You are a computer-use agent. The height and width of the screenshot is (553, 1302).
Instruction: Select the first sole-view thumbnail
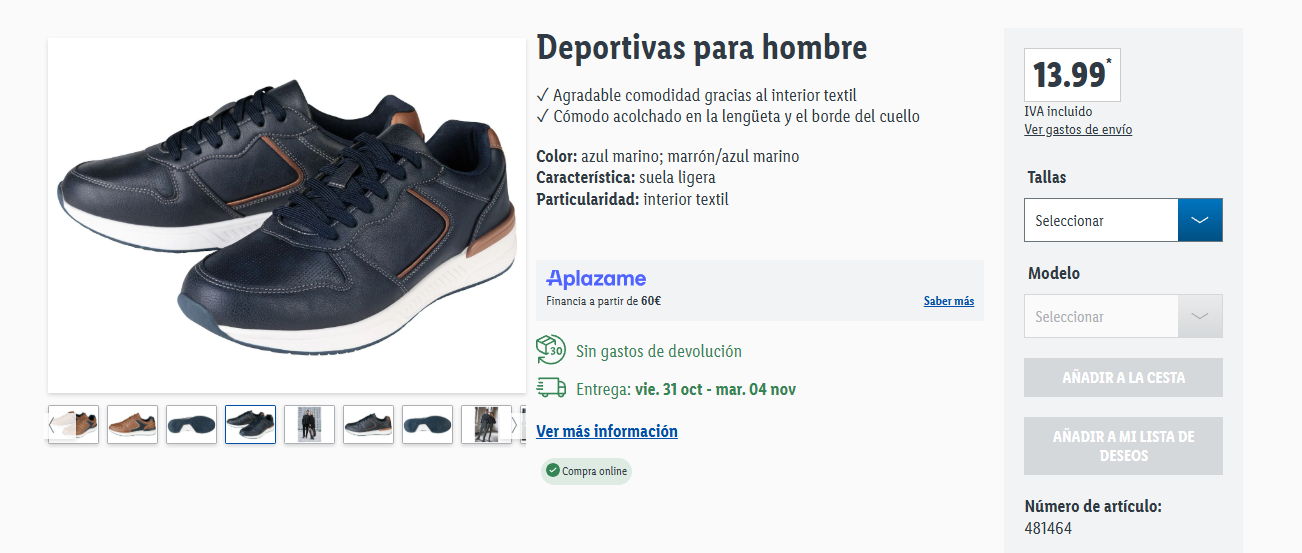191,425
